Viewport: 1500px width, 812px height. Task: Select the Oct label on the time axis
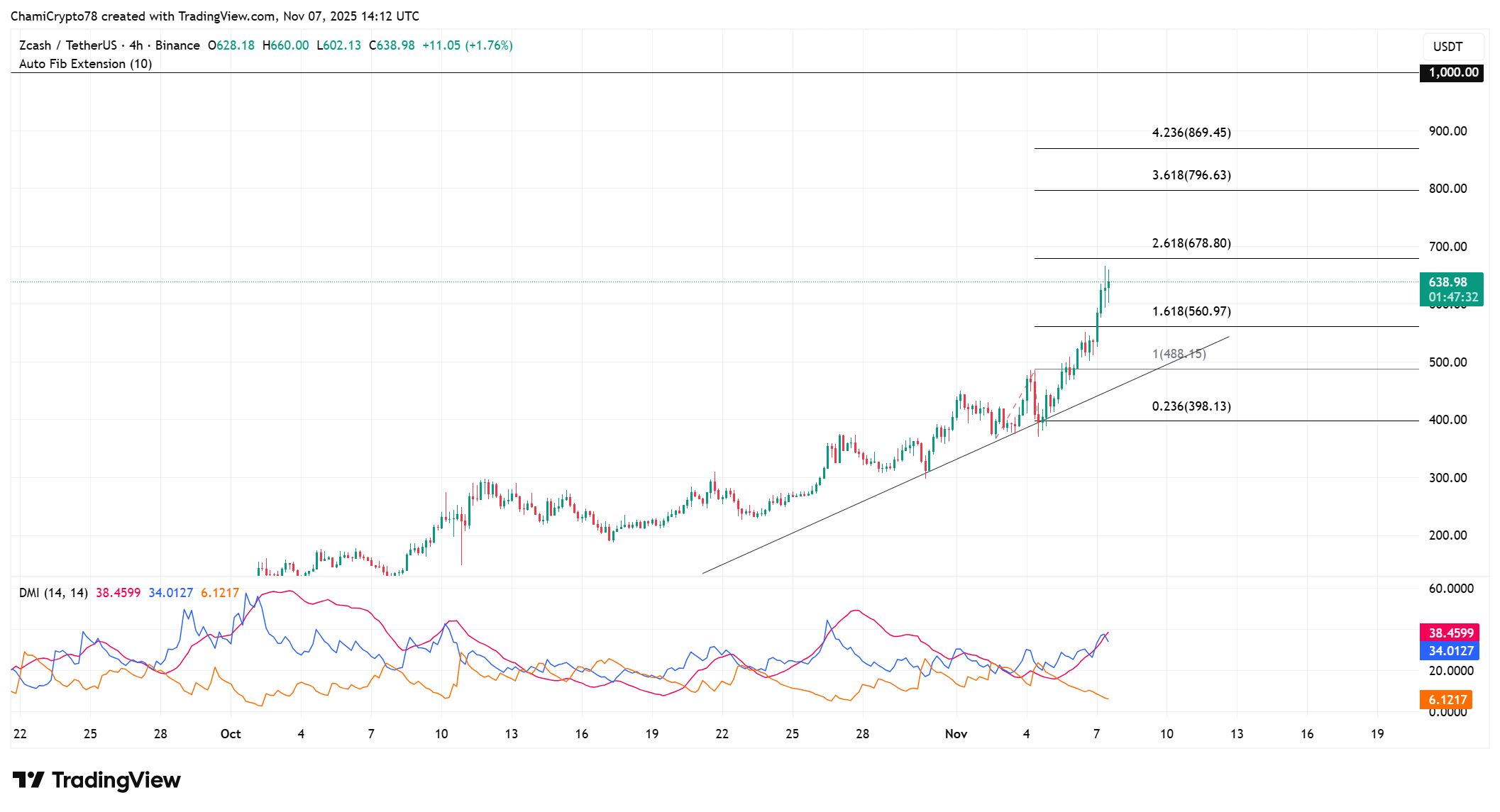pyautogui.click(x=231, y=734)
